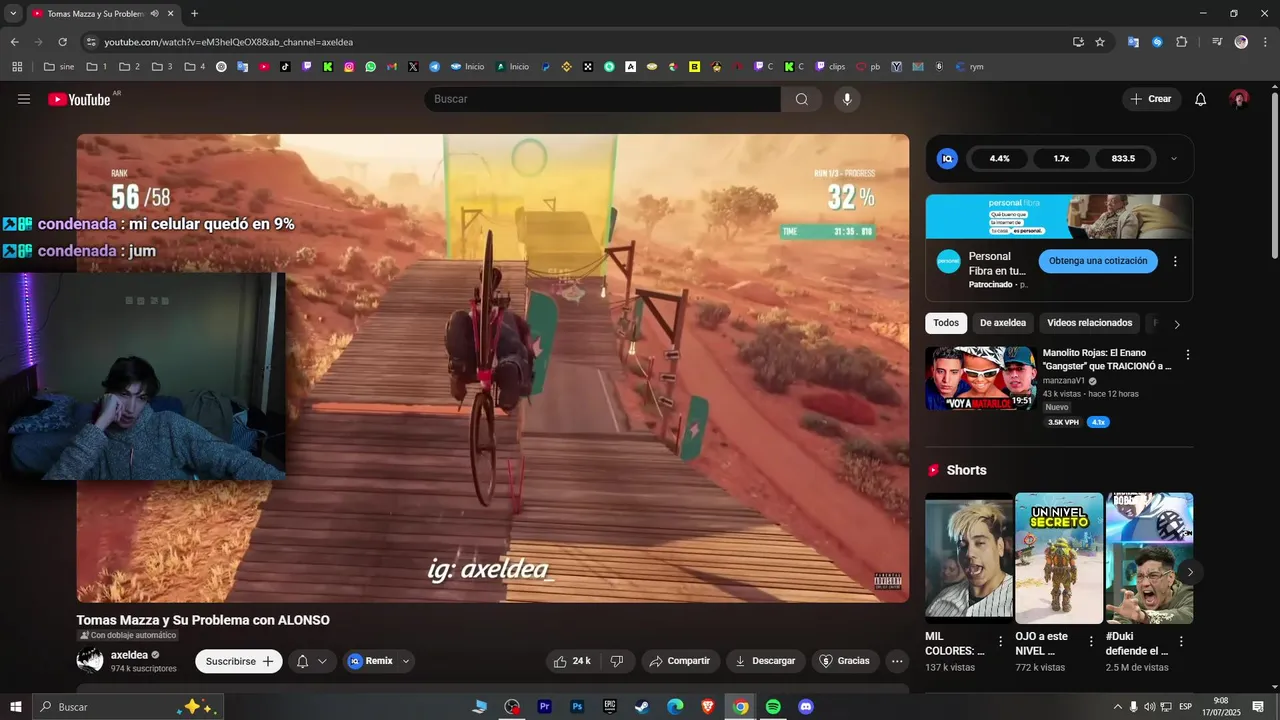Open the clips bookmark
This screenshot has width=1280, height=720.
830,67
